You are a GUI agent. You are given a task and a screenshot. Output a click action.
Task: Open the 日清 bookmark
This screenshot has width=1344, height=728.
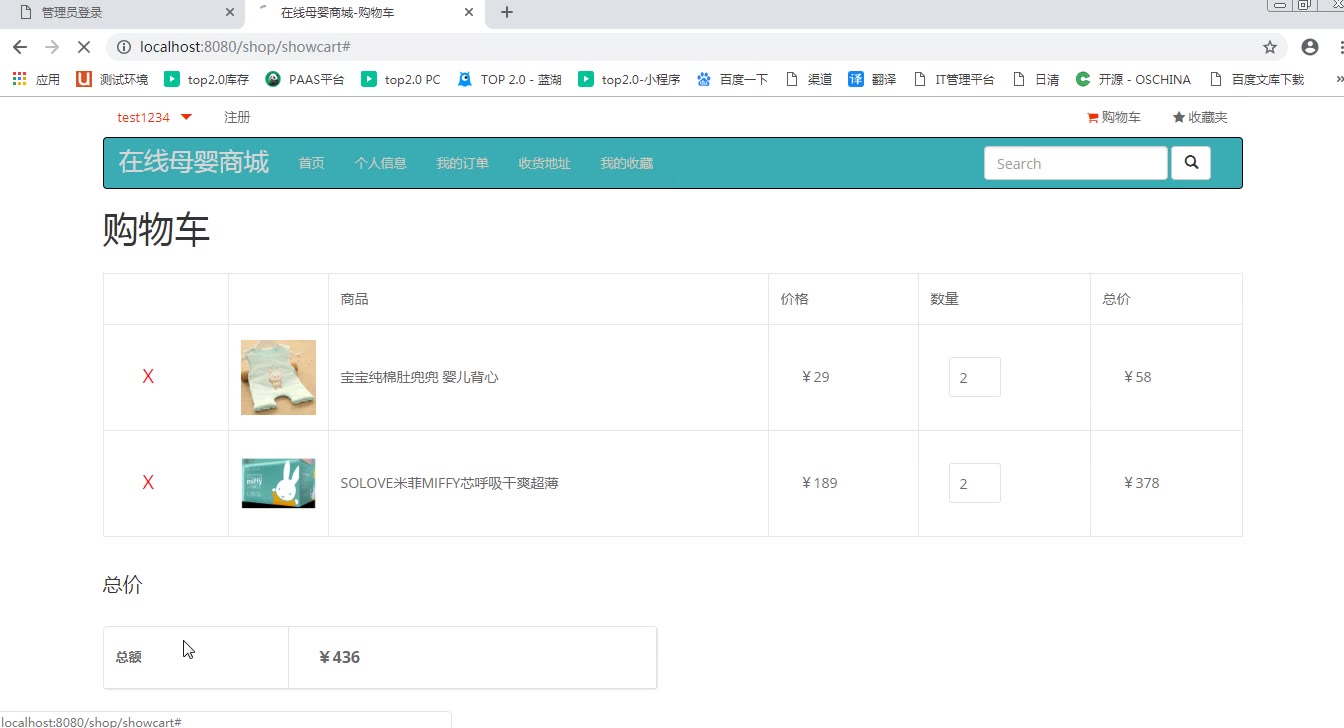tap(1036, 79)
